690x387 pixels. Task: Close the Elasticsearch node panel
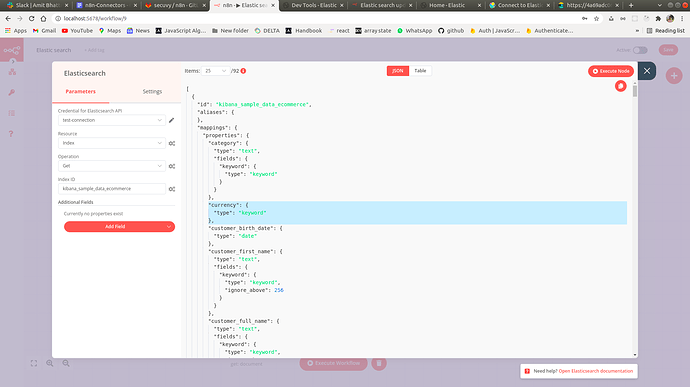point(647,71)
